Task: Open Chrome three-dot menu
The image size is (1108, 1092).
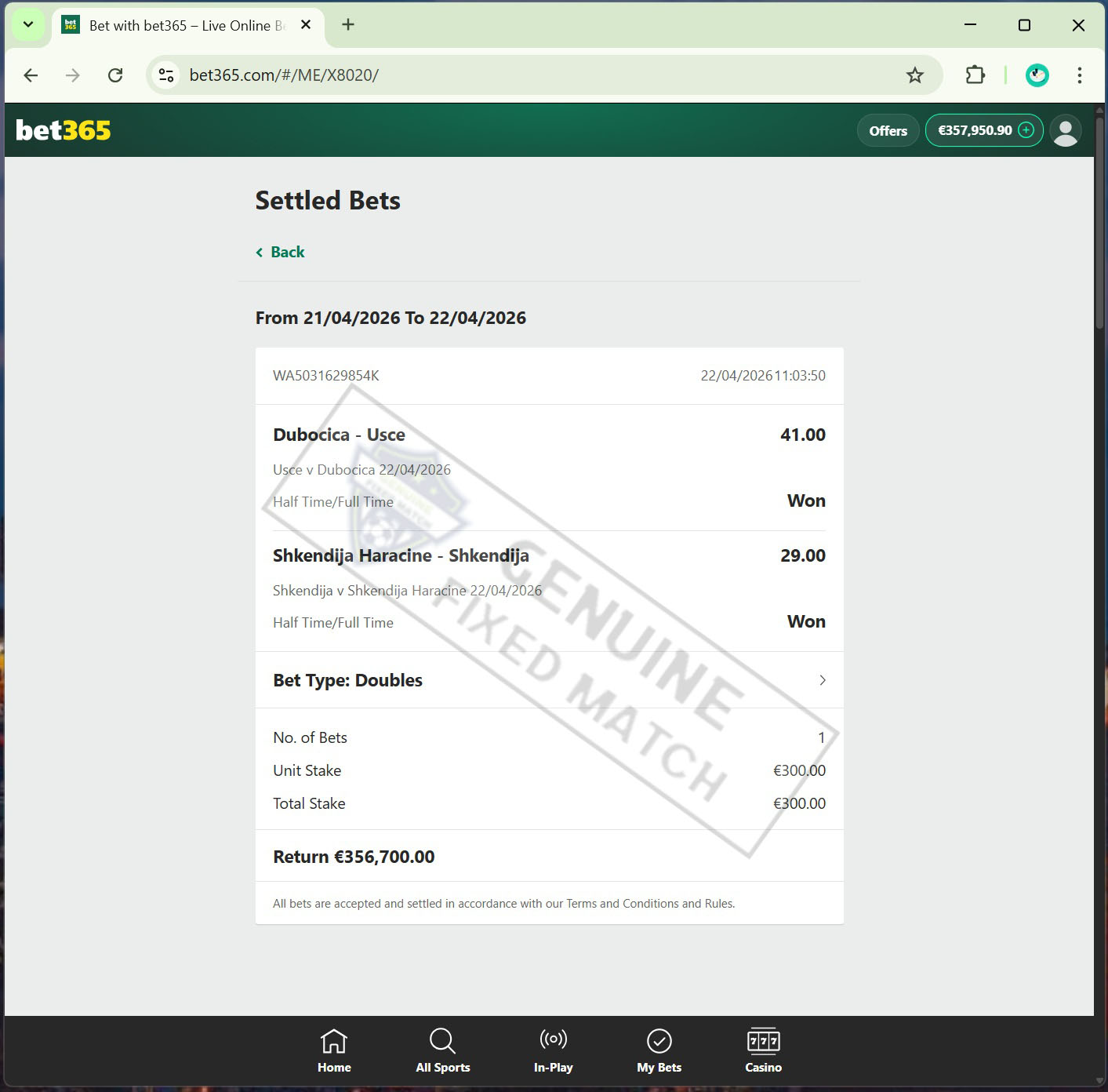Action: 1079,75
